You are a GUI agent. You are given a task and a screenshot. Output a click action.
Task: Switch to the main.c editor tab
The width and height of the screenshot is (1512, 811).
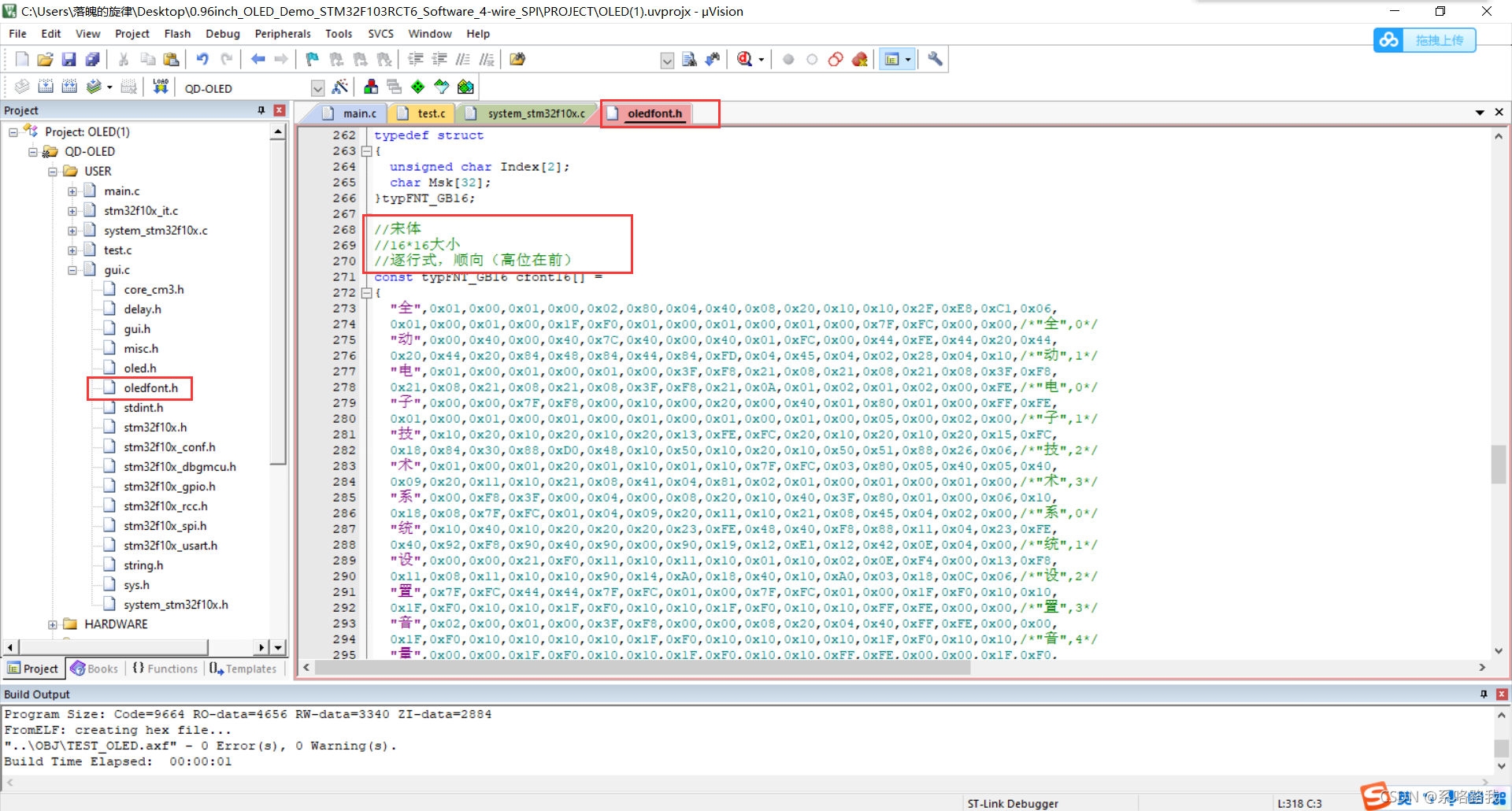tap(351, 113)
